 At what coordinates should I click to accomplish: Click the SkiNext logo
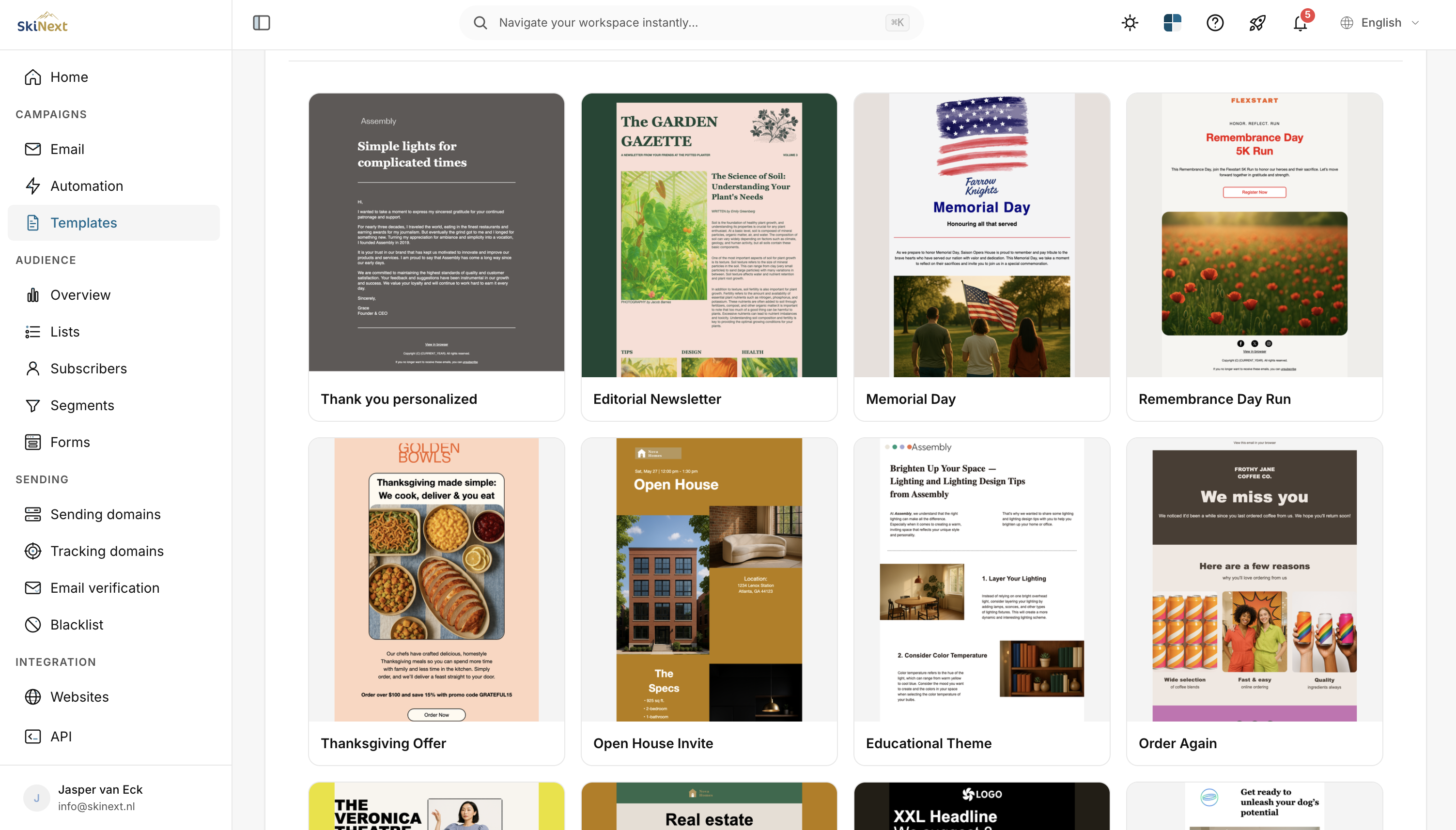[x=42, y=23]
